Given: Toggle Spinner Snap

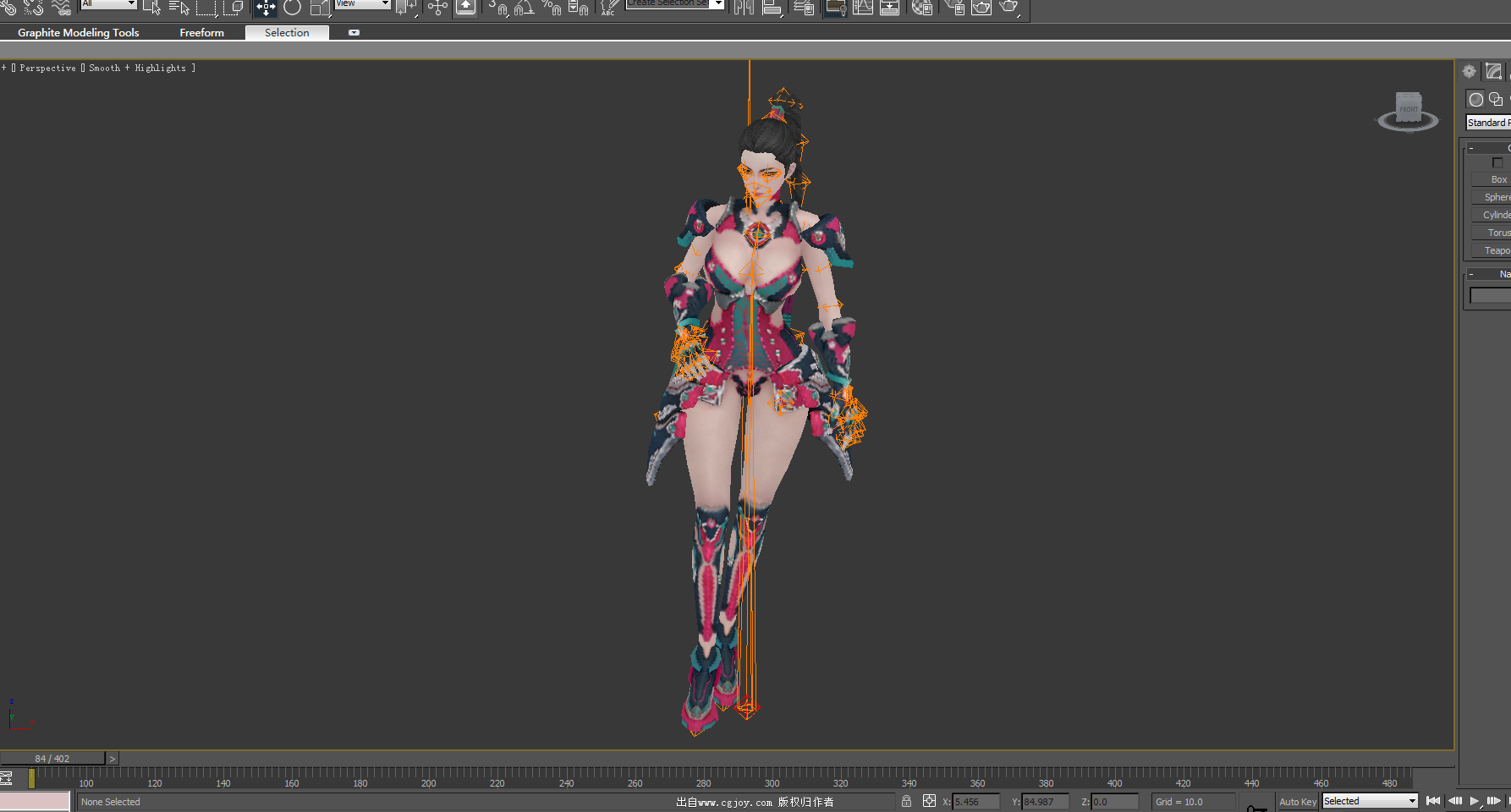Looking at the screenshot, I should (x=579, y=8).
